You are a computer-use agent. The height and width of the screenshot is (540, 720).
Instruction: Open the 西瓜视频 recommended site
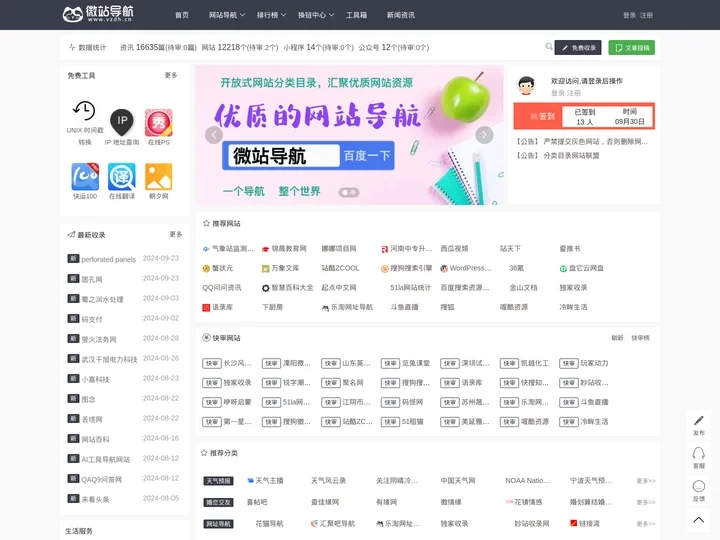point(454,248)
